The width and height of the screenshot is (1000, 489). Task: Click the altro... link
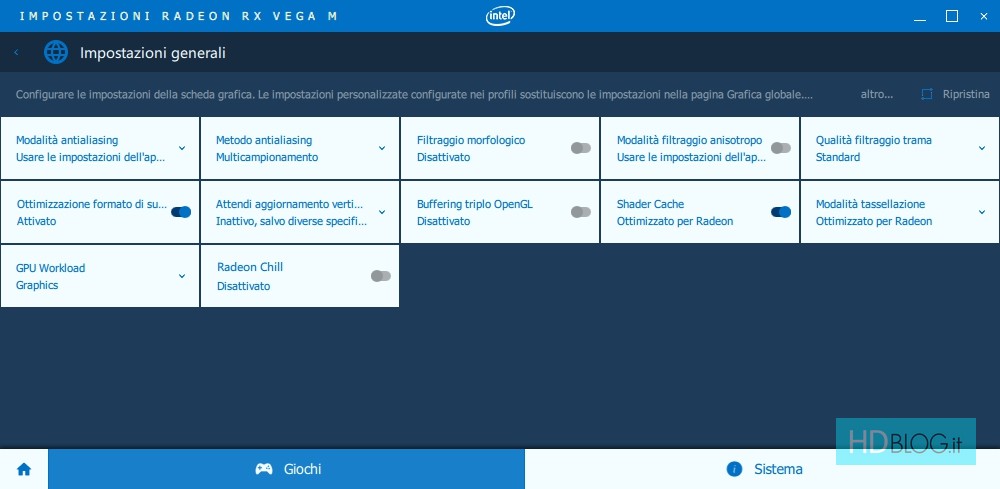[x=877, y=94]
